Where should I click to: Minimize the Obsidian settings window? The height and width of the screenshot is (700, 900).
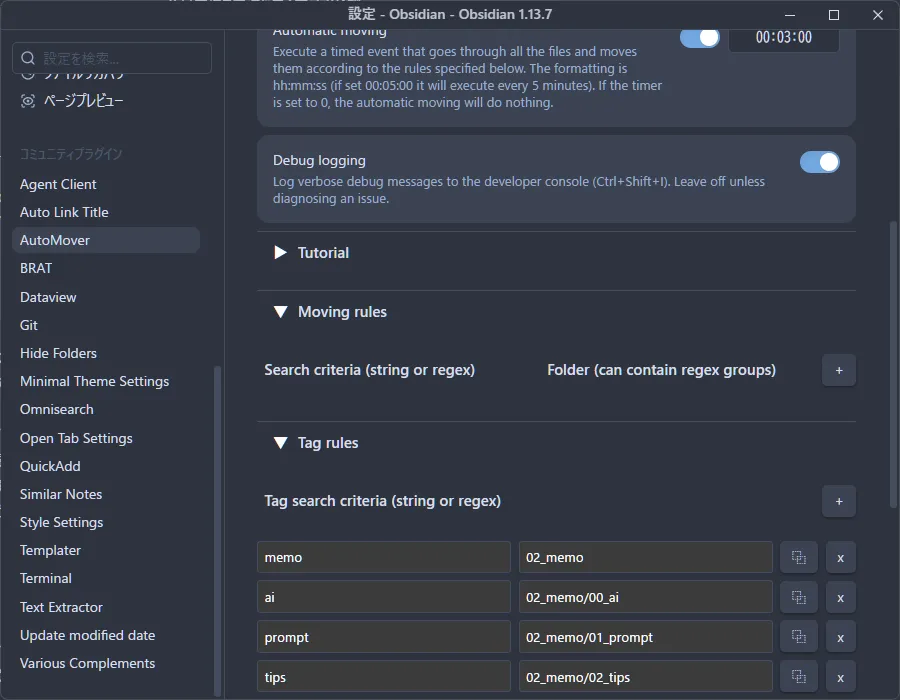point(790,15)
